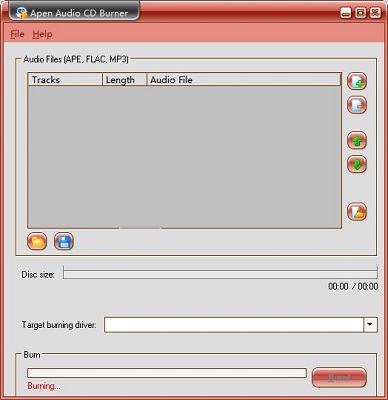Open project with the folder icon
The image size is (388, 400).
tap(37, 241)
